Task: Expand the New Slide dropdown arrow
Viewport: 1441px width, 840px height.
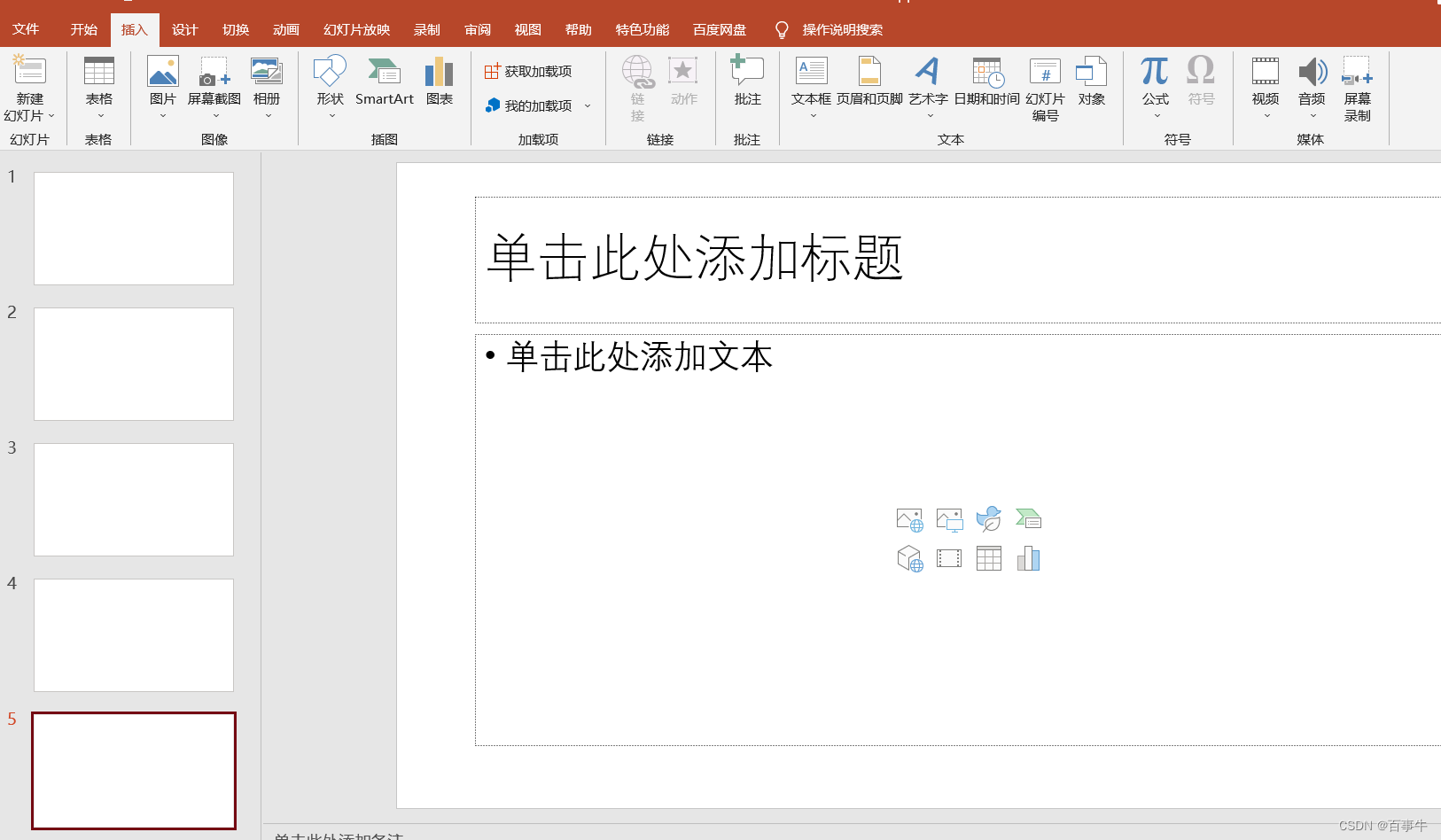Action: pyautogui.click(x=51, y=116)
